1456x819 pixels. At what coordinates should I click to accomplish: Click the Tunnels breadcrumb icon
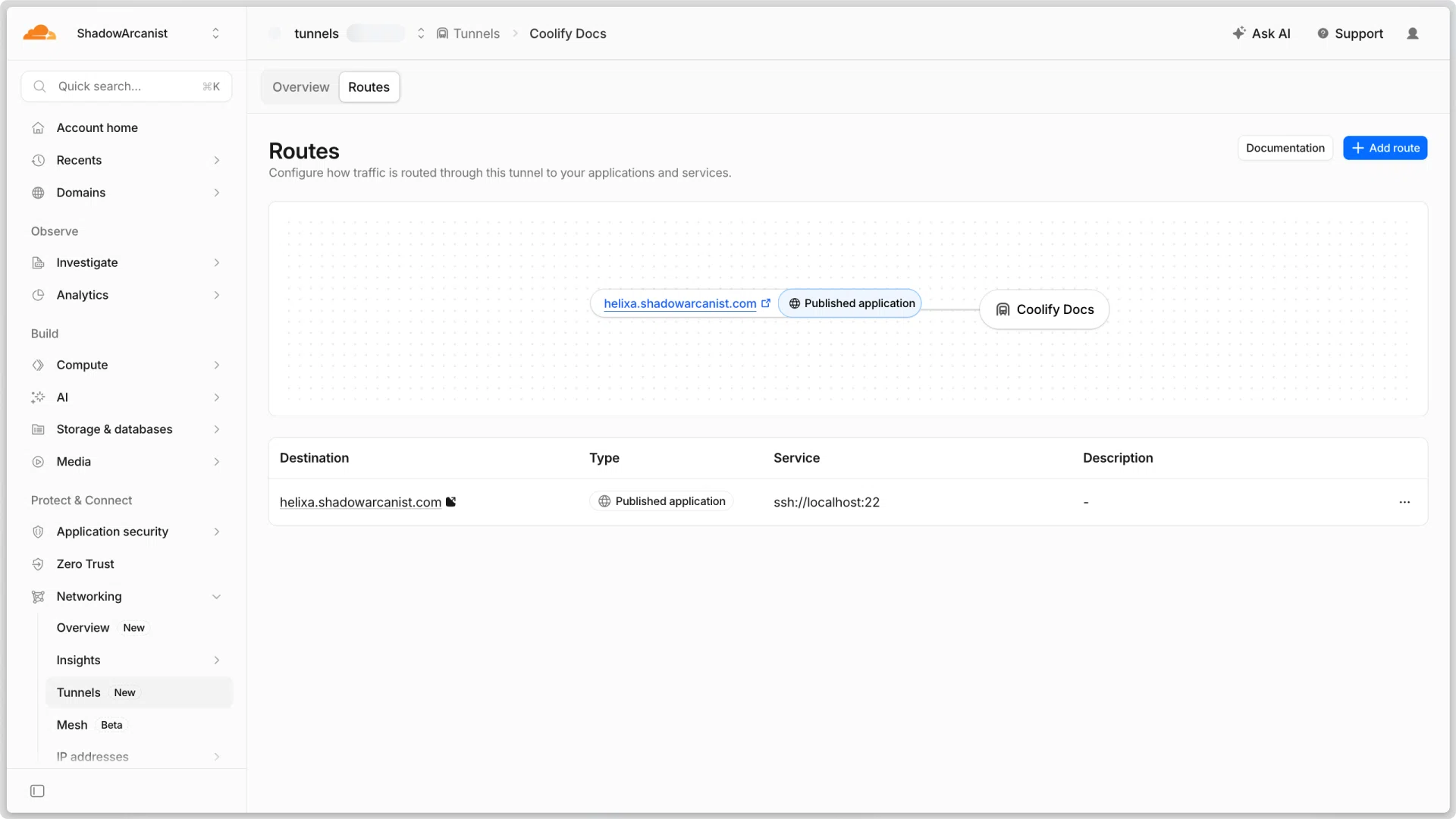442,33
